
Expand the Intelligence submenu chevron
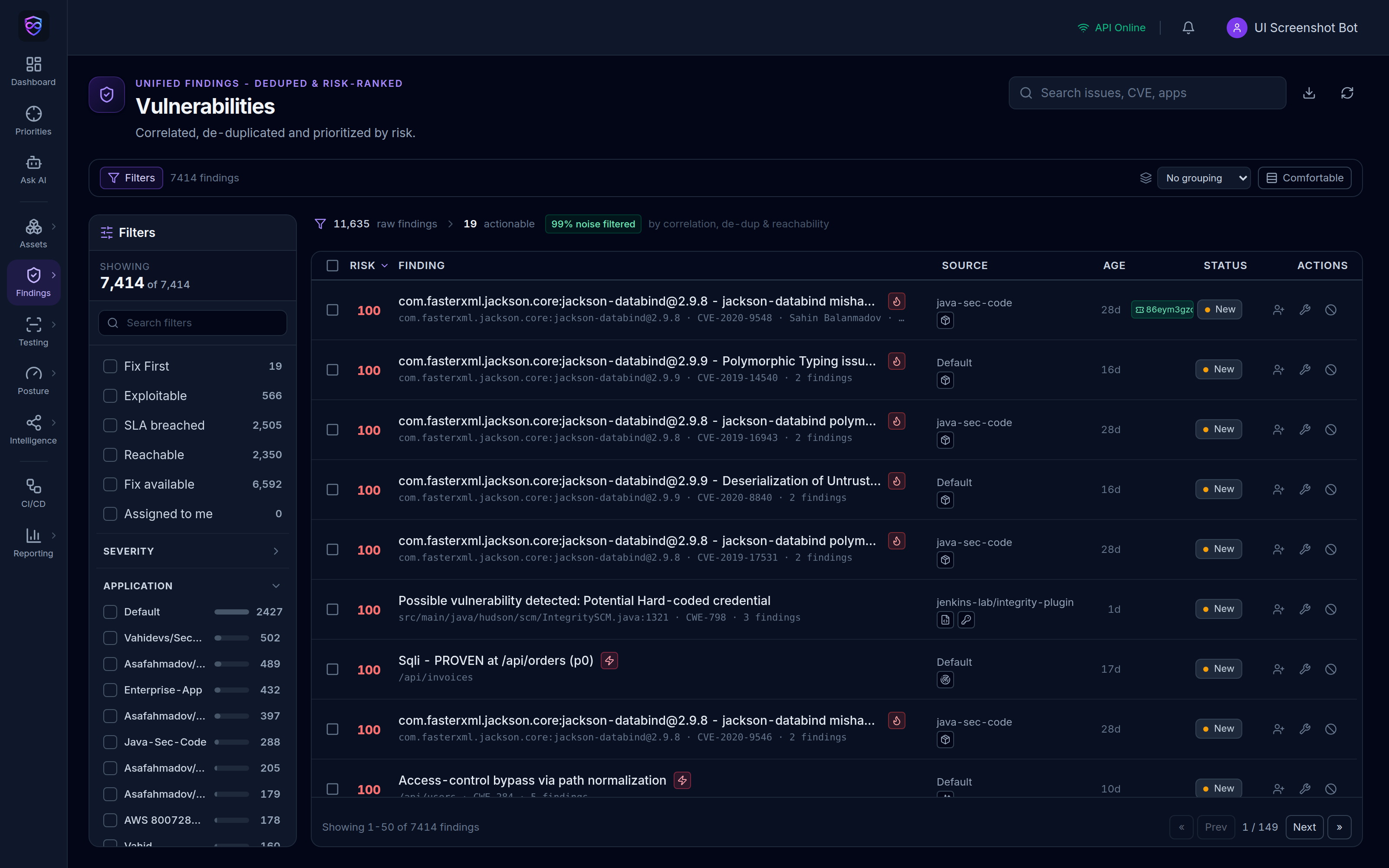[x=54, y=423]
